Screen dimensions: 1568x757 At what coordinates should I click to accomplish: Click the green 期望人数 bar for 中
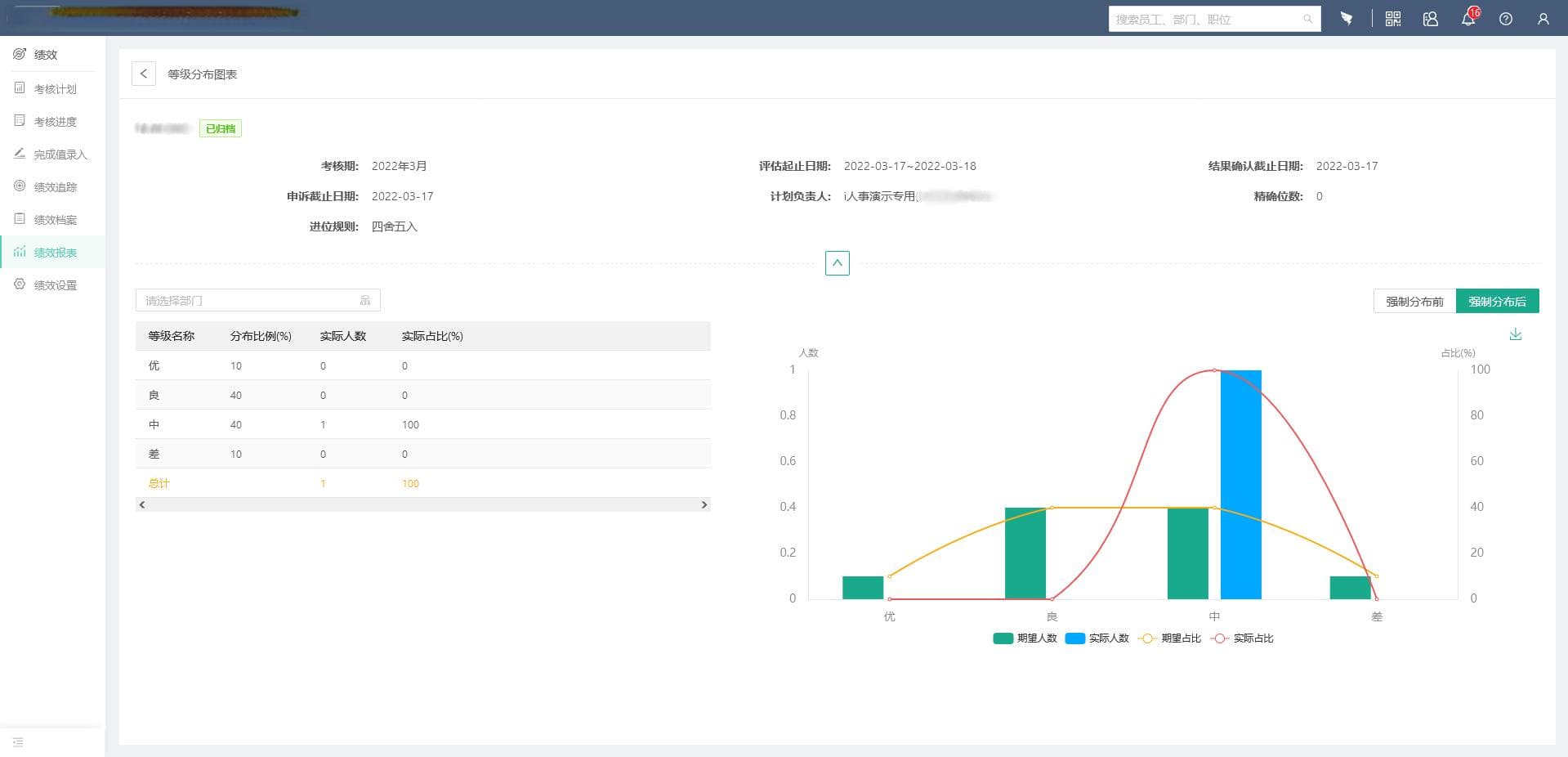click(1188, 553)
